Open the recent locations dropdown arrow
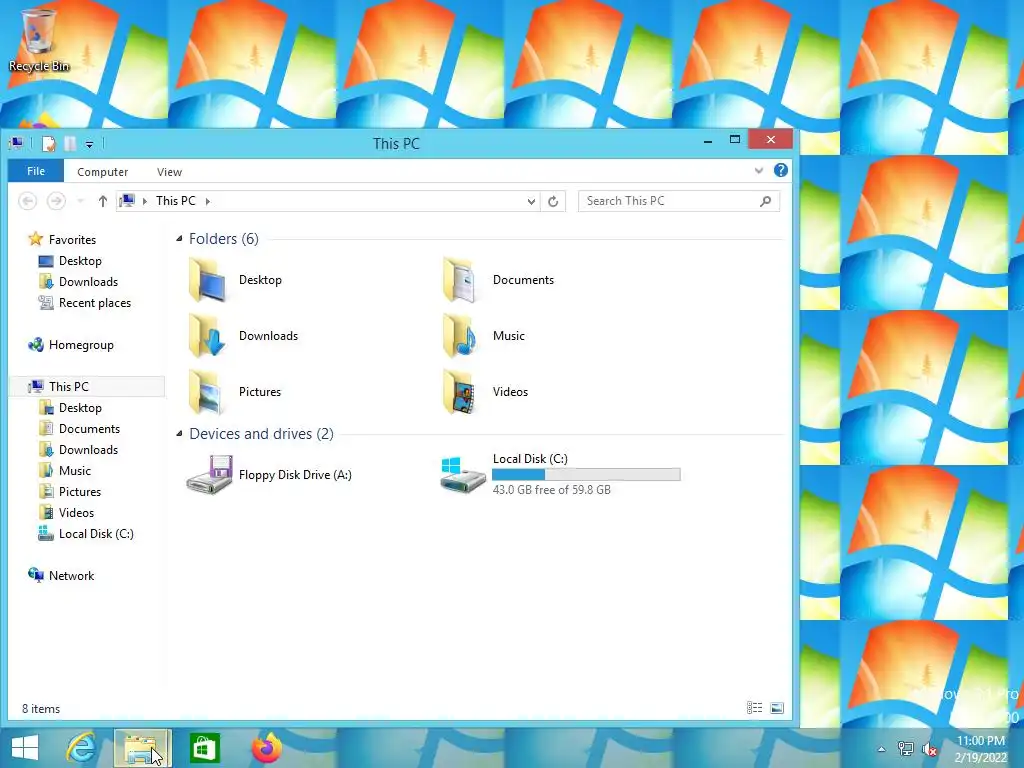 tap(80, 201)
